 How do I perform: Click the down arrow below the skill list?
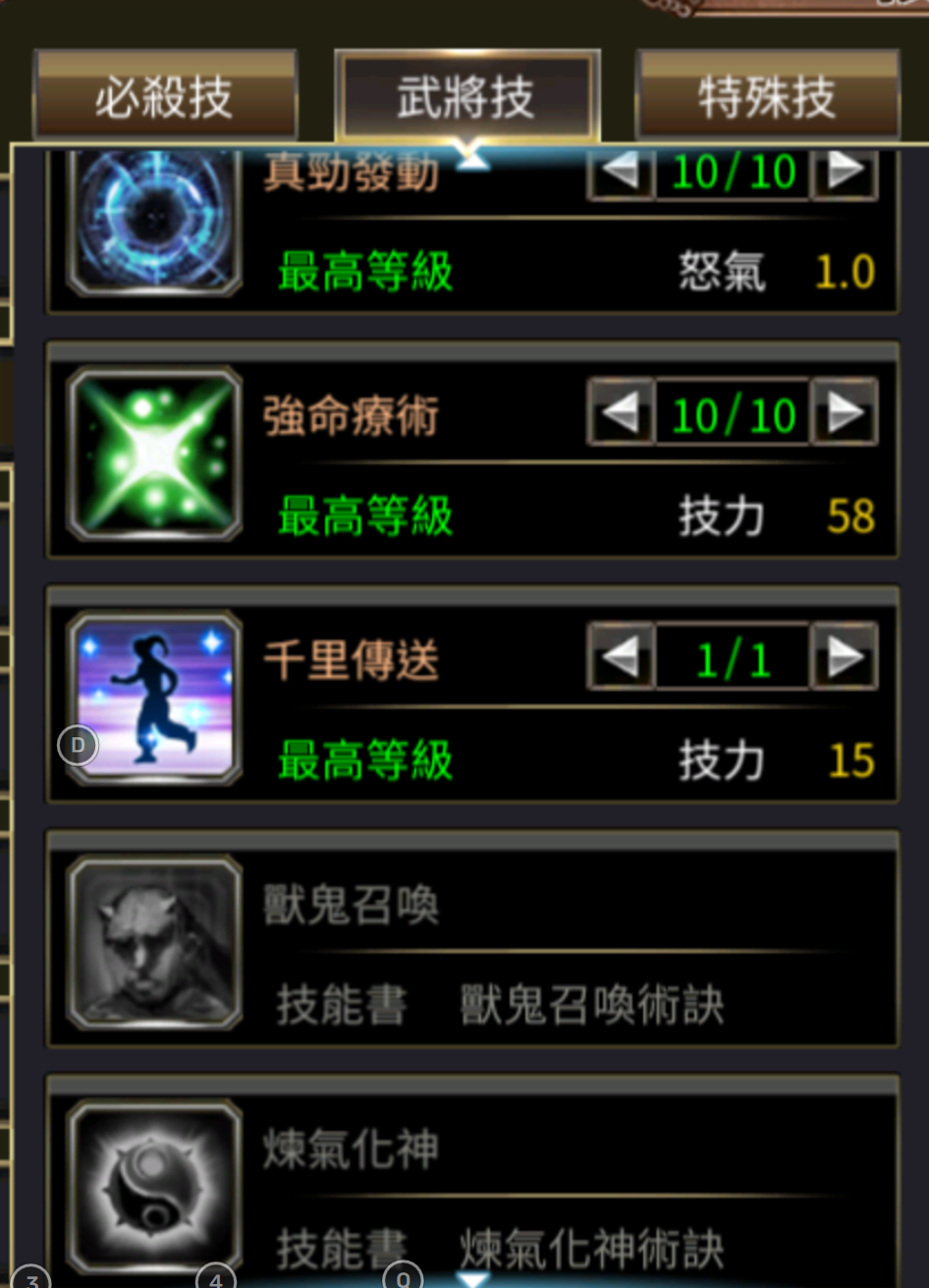[473, 1279]
